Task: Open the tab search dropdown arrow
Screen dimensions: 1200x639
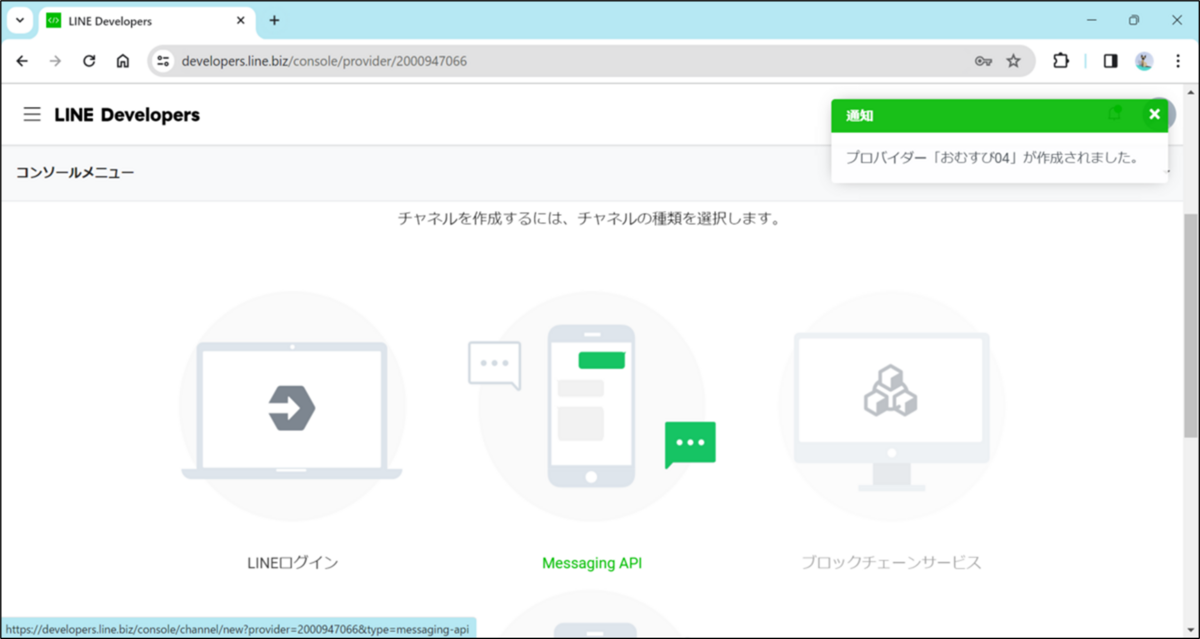Action: point(19,20)
